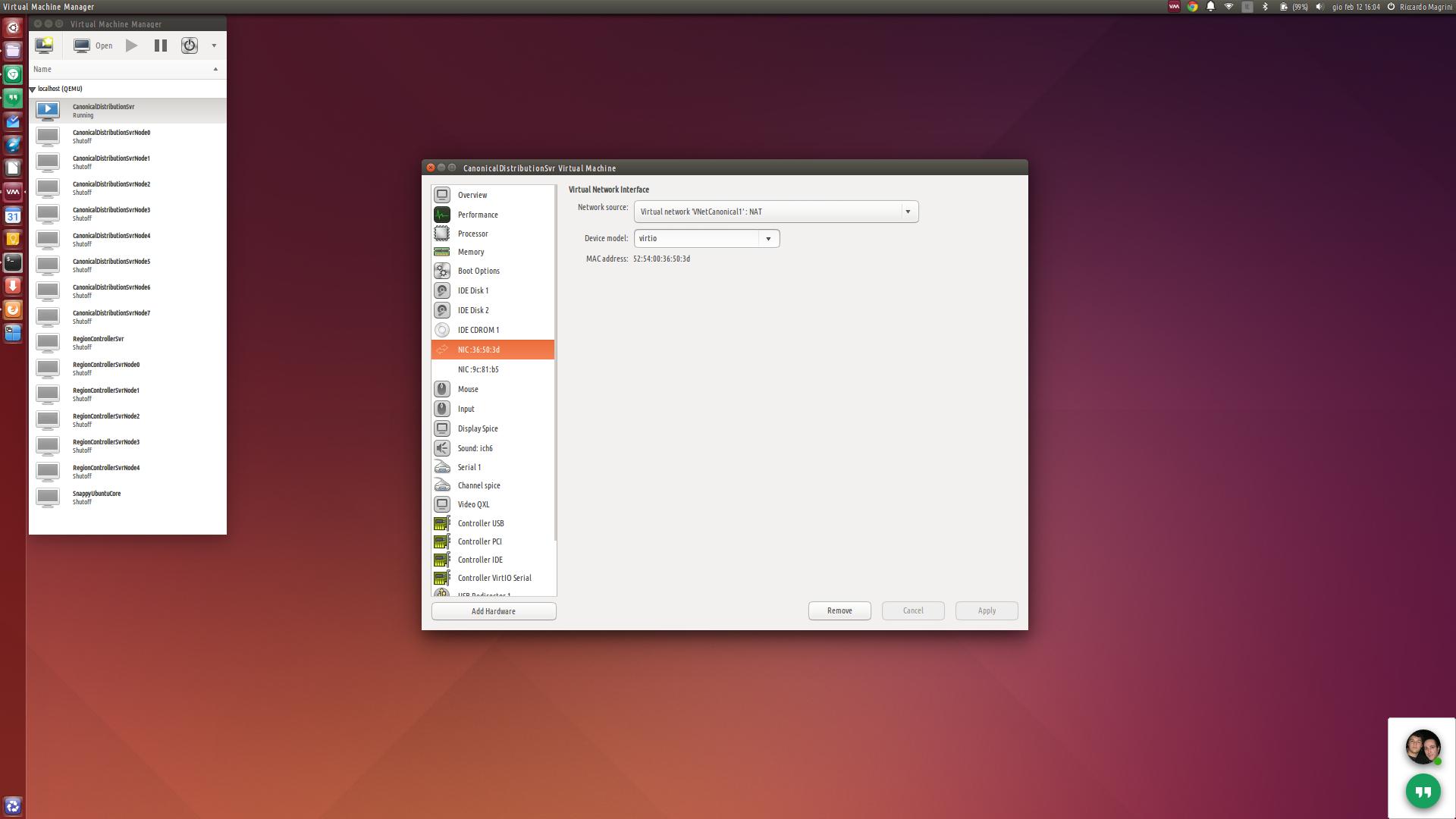
Task: Select the CanonicalDistributionSvr running VM
Action: [127, 111]
